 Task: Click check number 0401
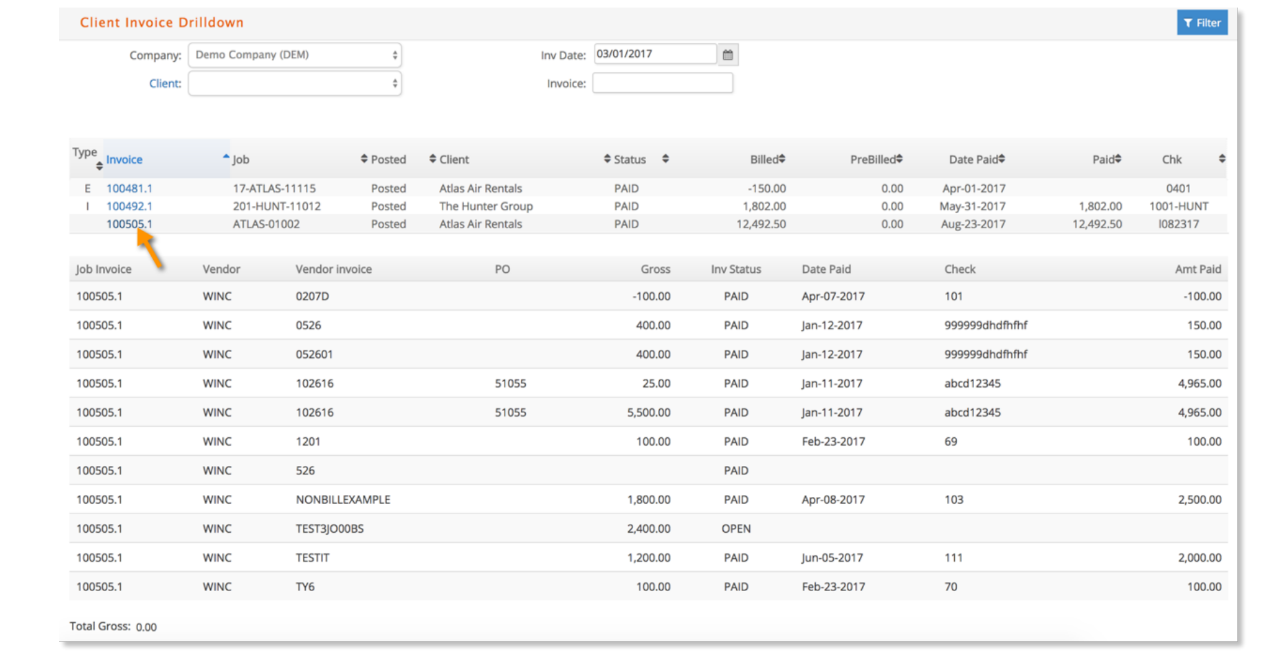point(1178,188)
